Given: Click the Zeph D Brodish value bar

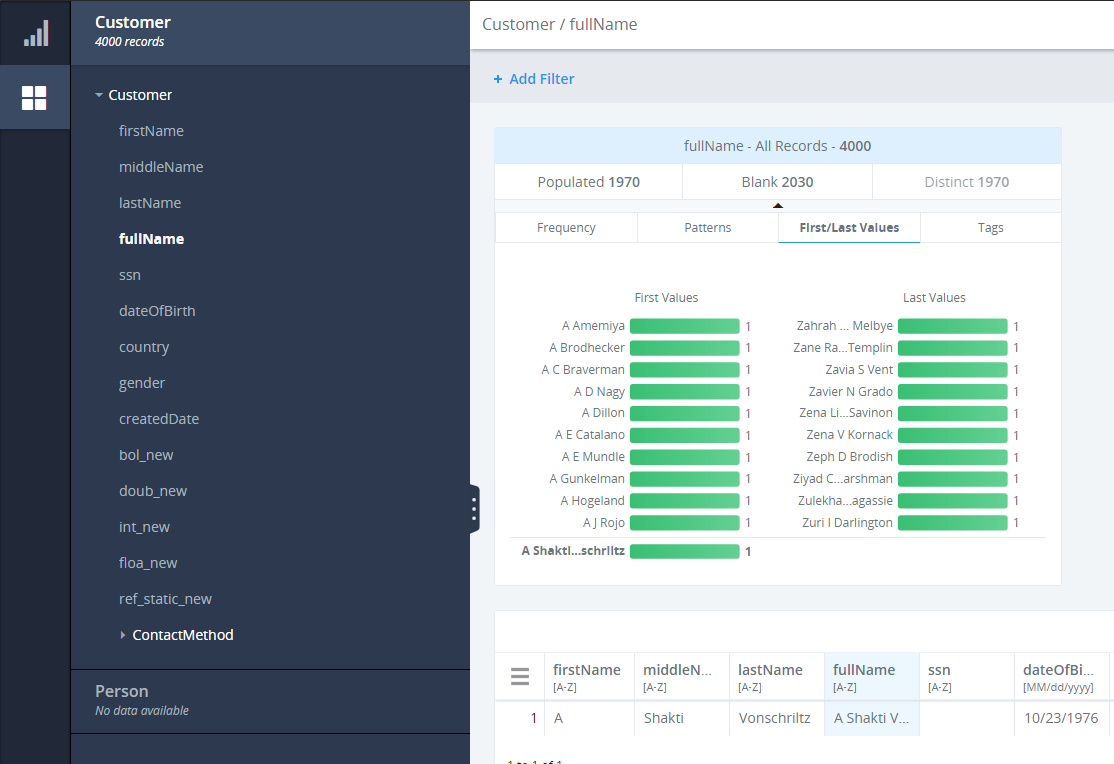Looking at the screenshot, I should coord(953,457).
